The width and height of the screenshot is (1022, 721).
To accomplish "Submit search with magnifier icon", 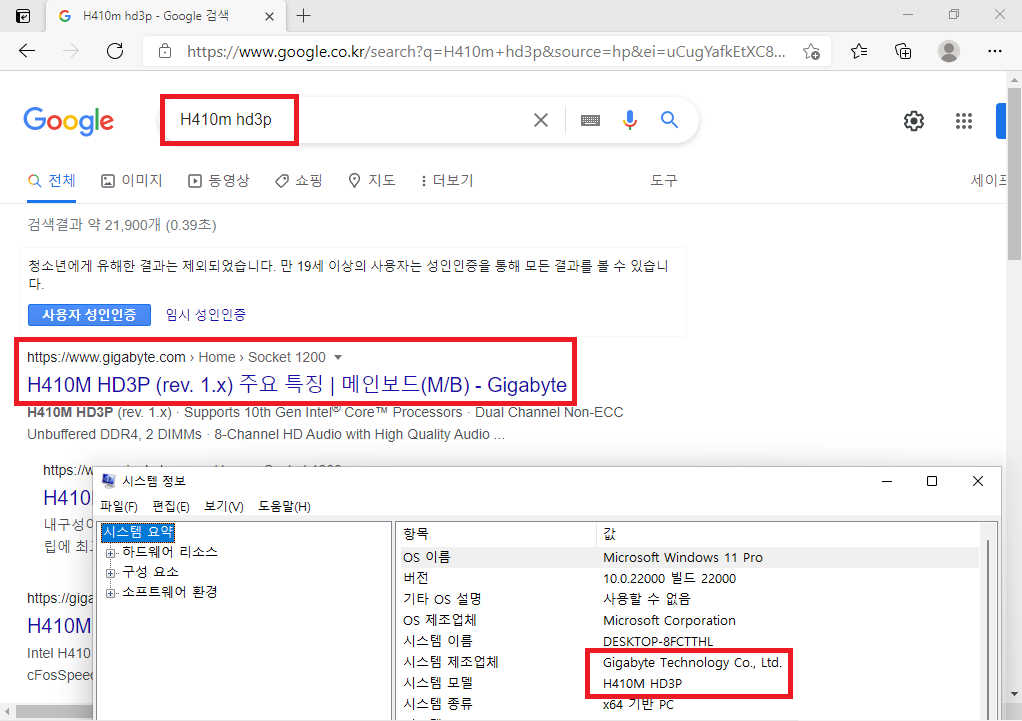I will pos(669,119).
